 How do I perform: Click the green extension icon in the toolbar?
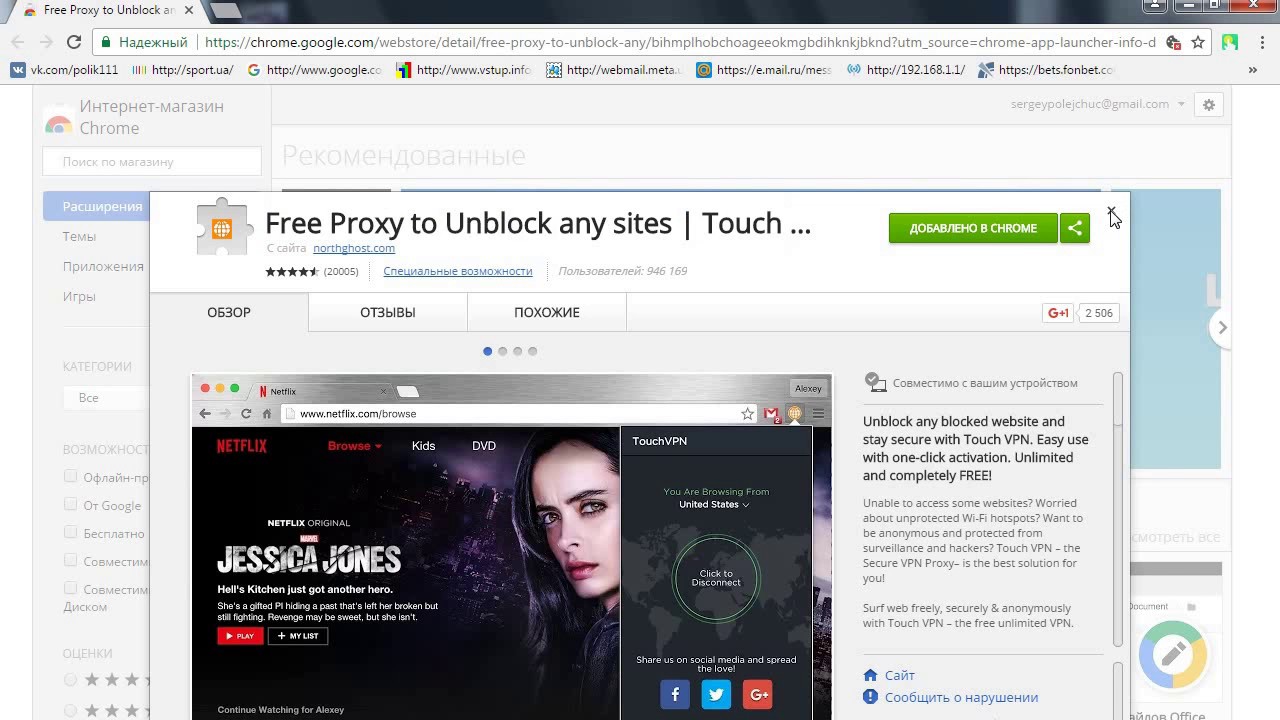(1230, 42)
